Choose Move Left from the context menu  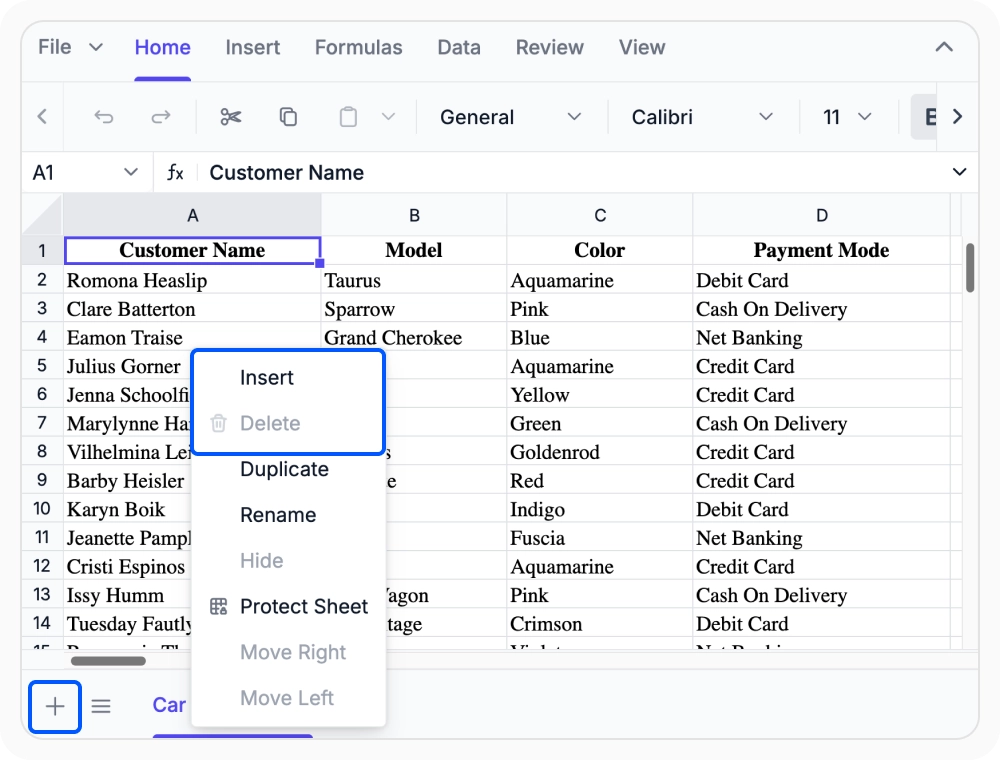288,698
